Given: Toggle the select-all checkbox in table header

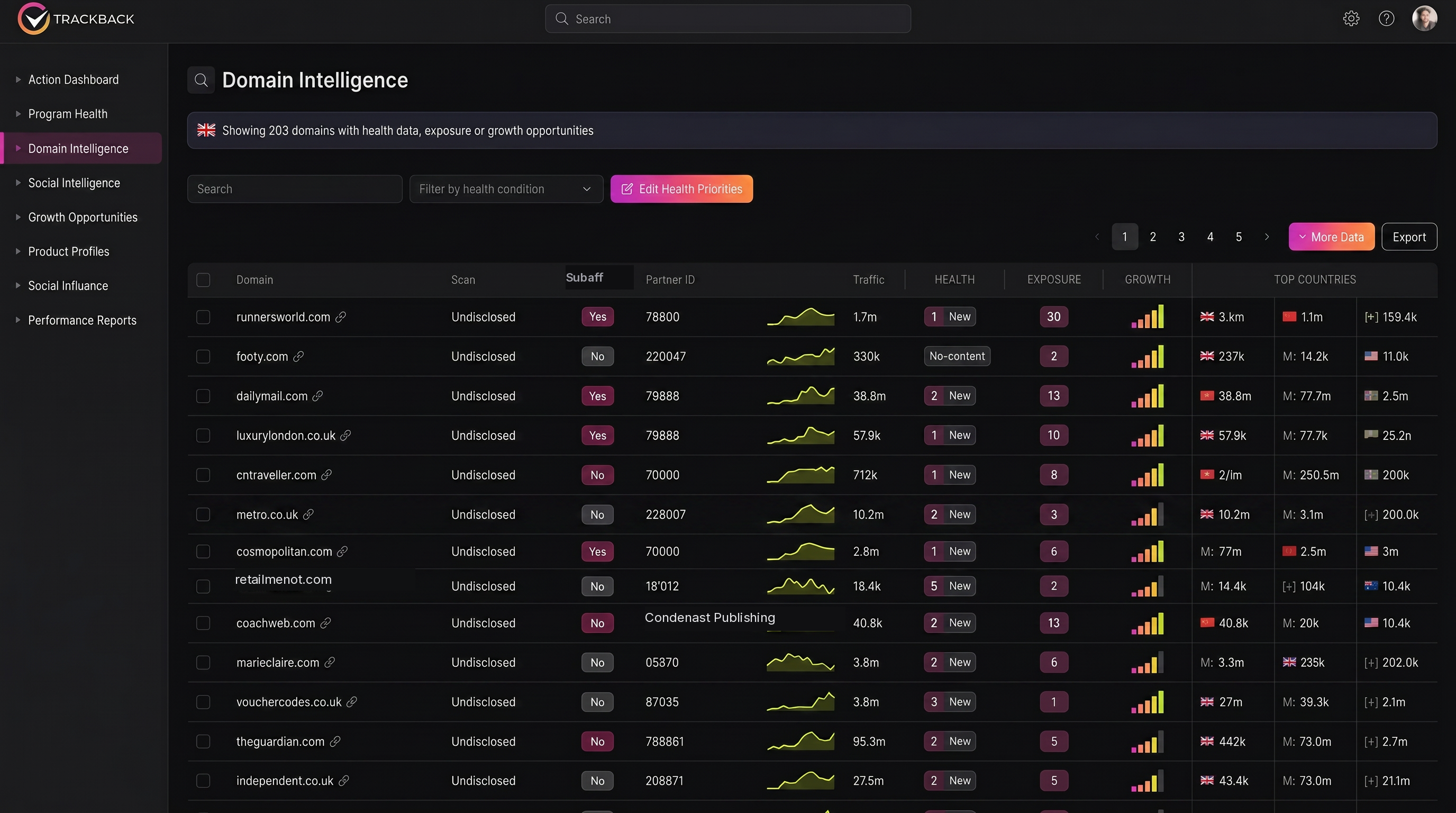Looking at the screenshot, I should pos(203,280).
